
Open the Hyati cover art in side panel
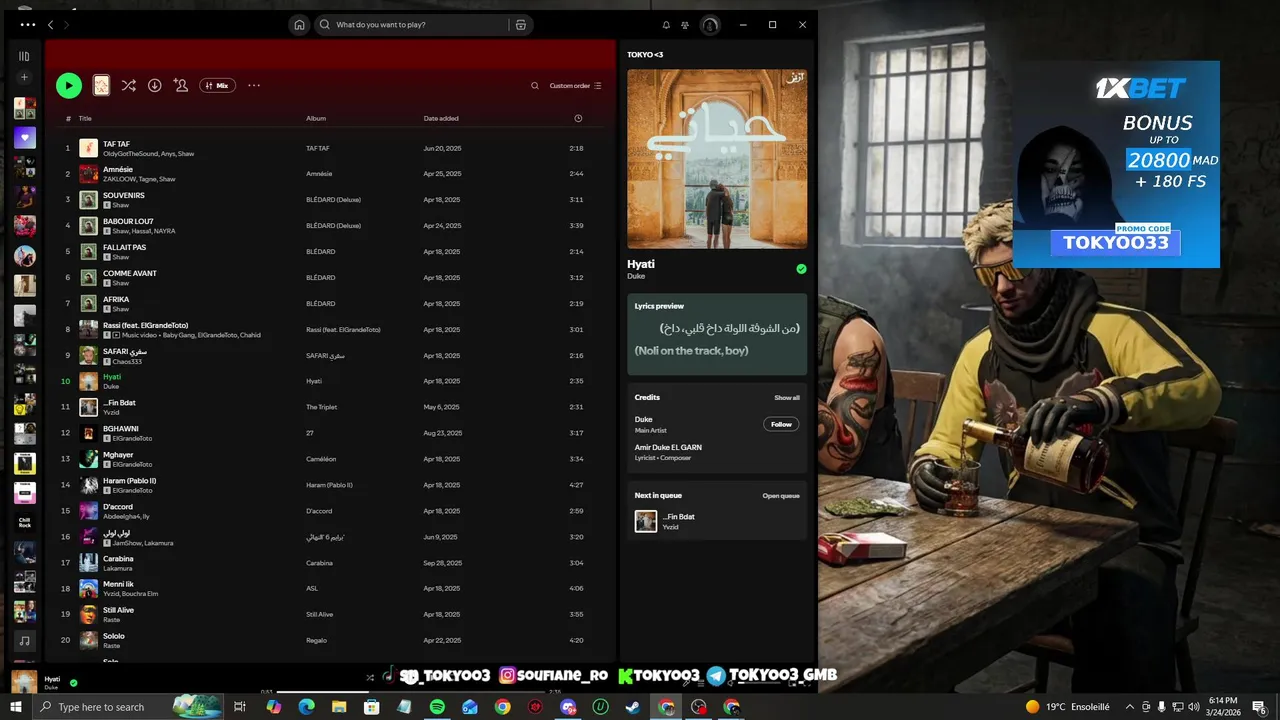pyautogui.click(x=717, y=159)
